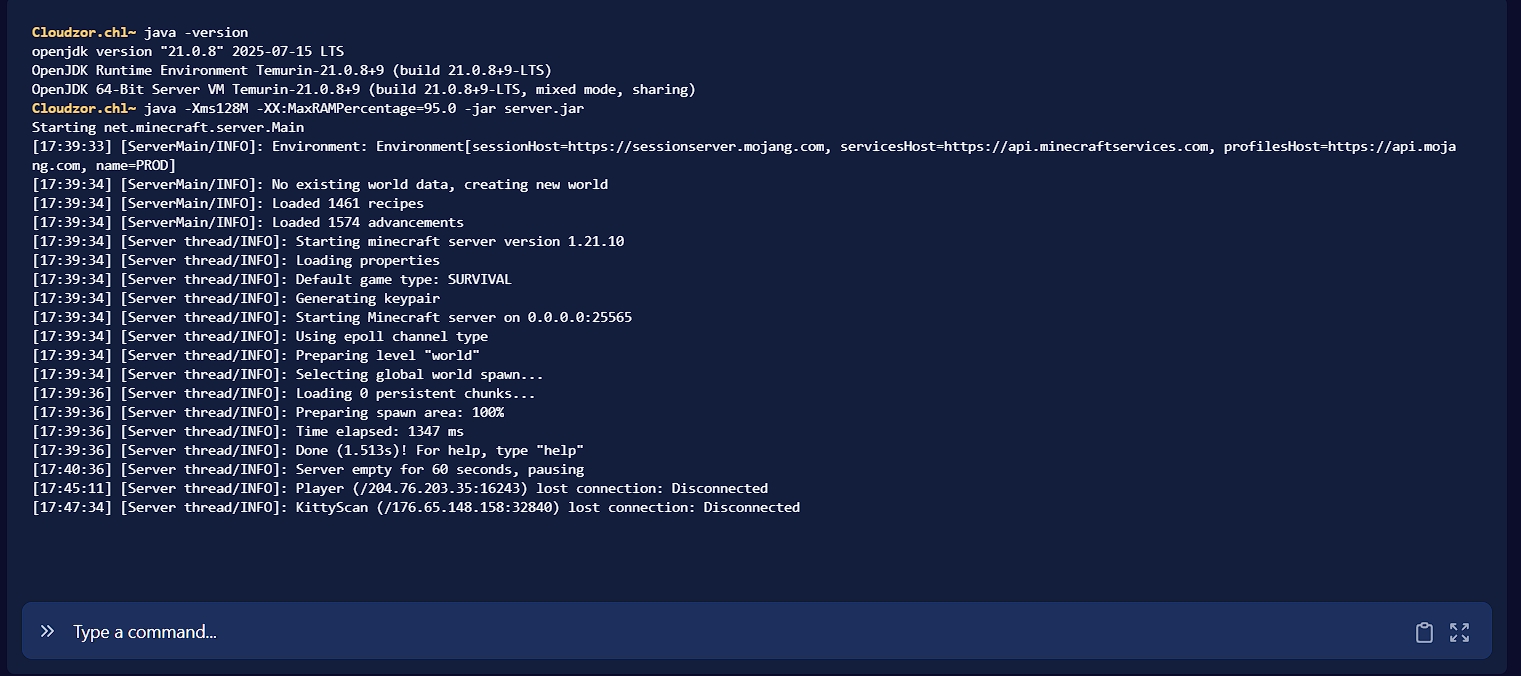
Task: Focus the "Type a command..." input field
Action: point(700,632)
